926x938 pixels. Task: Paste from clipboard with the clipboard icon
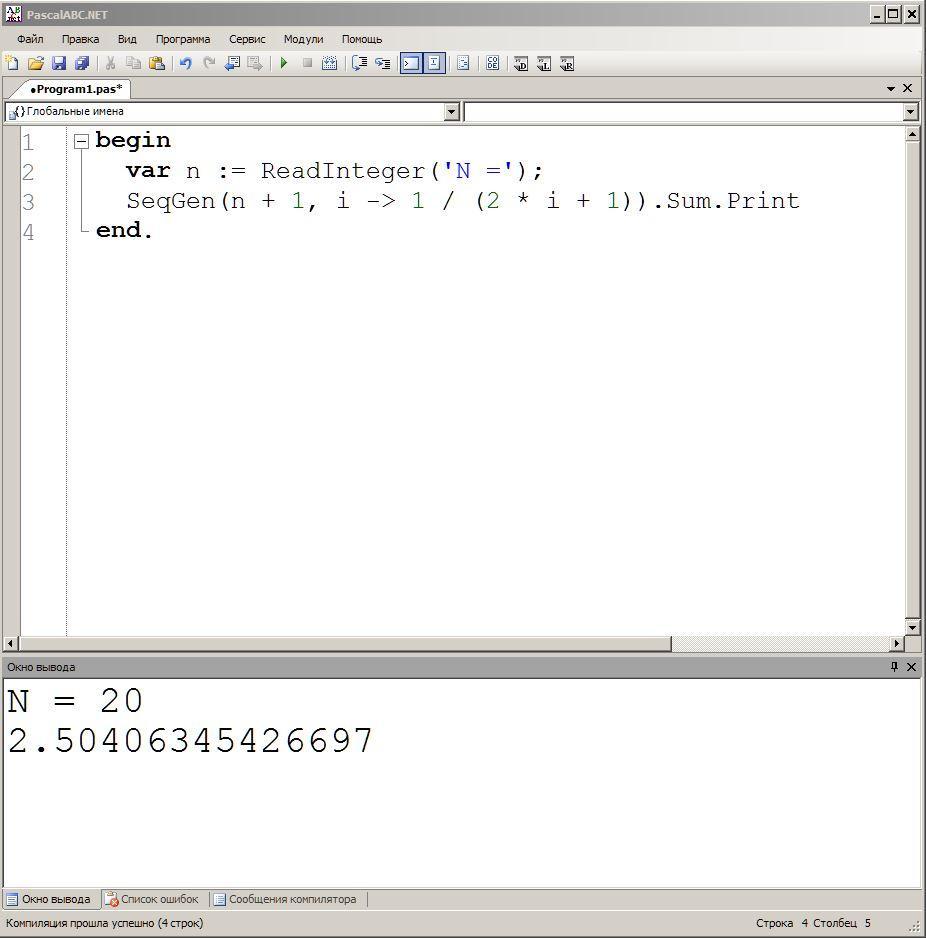pos(157,63)
